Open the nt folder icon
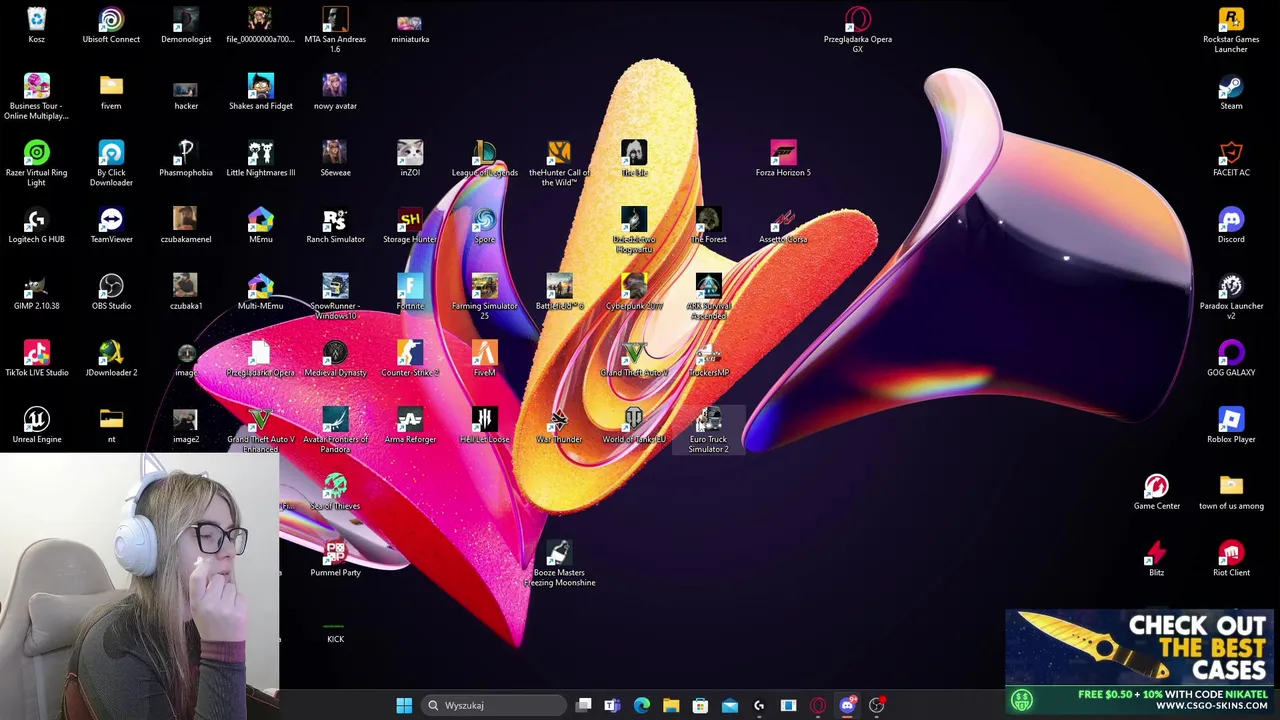1280x720 pixels. click(x=111, y=426)
